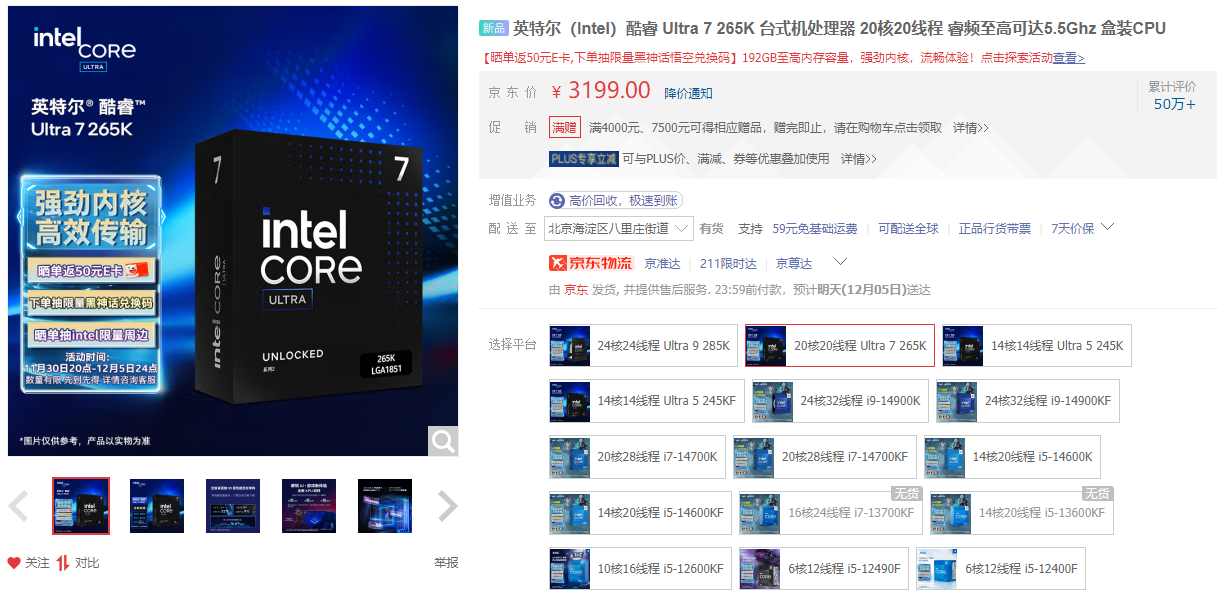Select first thumbnail with red border
Viewport: 1224px width, 599px height.
[x=81, y=506]
